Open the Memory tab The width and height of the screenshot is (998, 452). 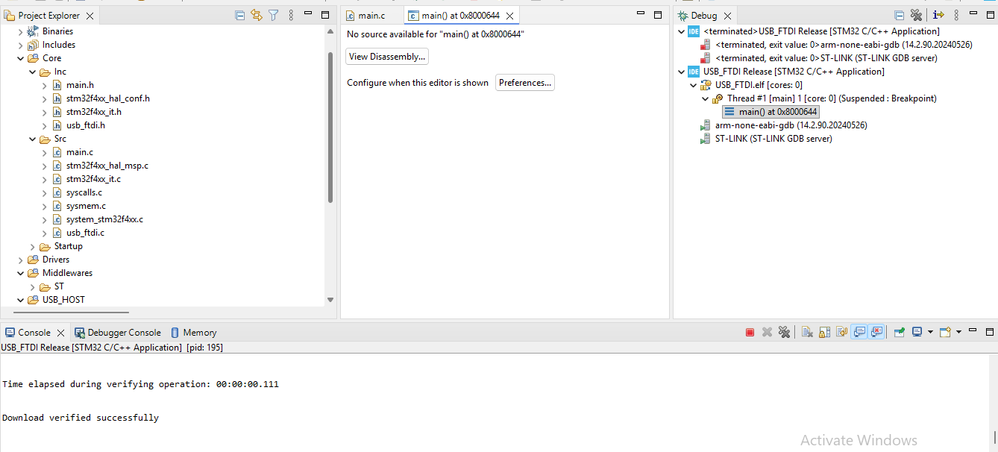(x=193, y=332)
